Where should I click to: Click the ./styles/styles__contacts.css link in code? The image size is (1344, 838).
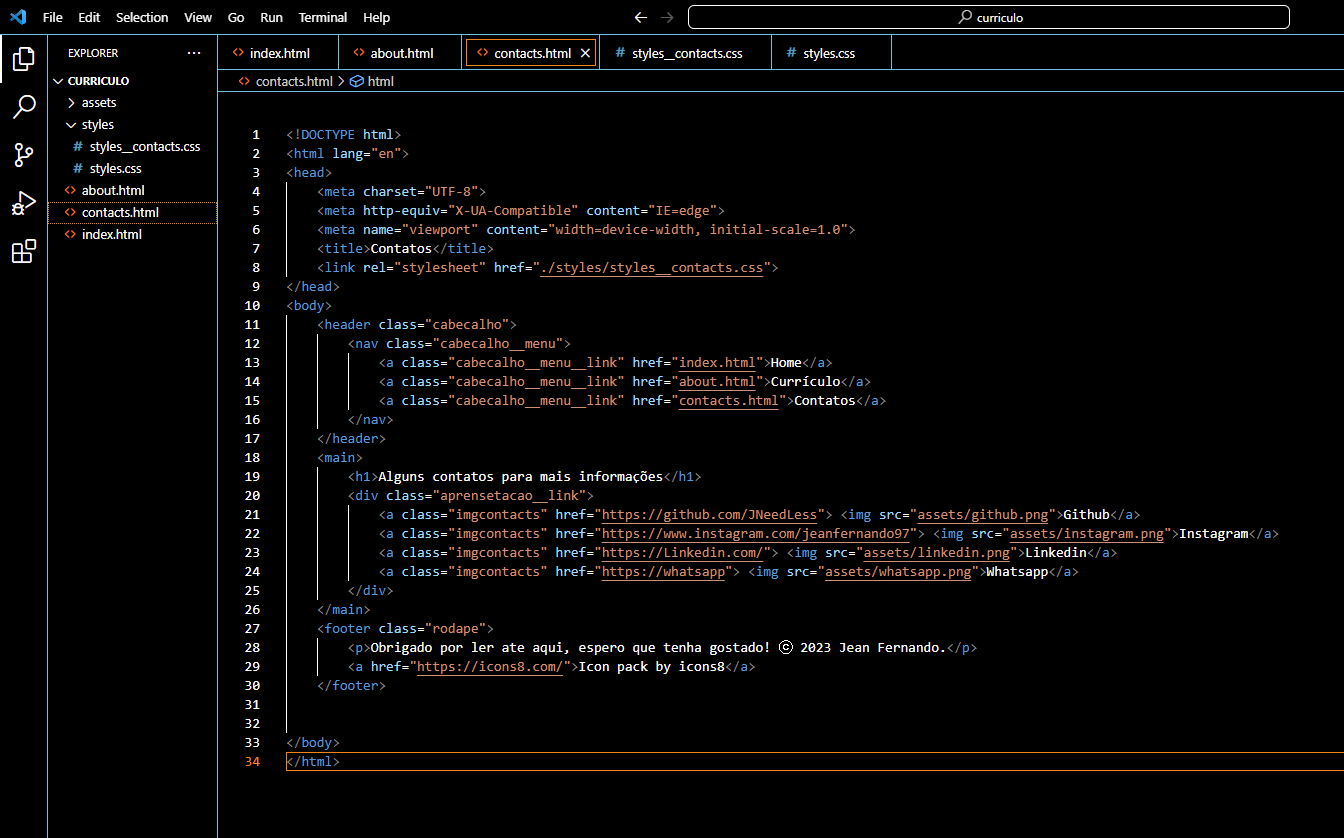pos(651,268)
